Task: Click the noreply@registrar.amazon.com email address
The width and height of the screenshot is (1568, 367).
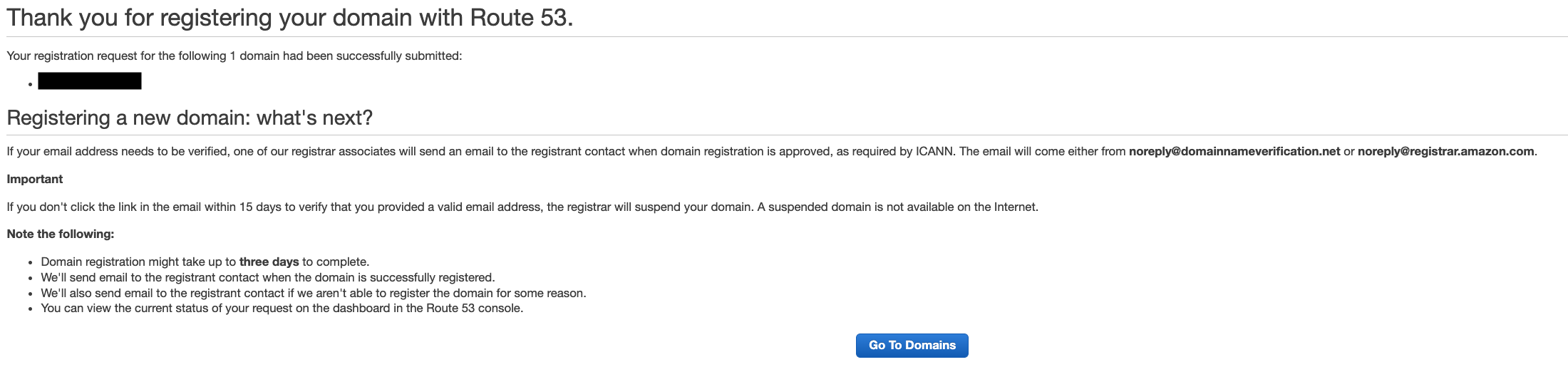Action: coord(1445,151)
